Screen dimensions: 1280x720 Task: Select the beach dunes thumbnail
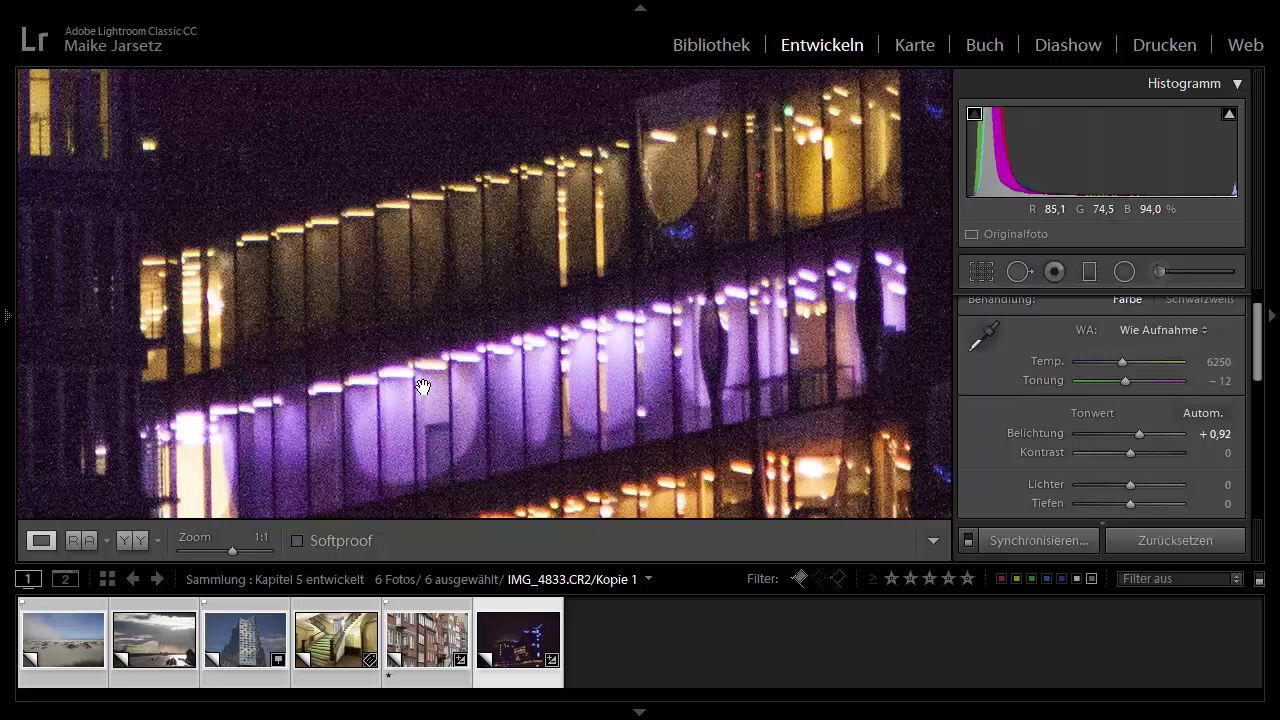(x=63, y=640)
